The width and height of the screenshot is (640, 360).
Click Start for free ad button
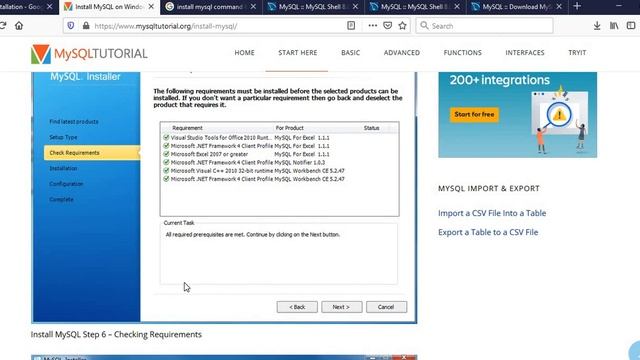point(474,114)
